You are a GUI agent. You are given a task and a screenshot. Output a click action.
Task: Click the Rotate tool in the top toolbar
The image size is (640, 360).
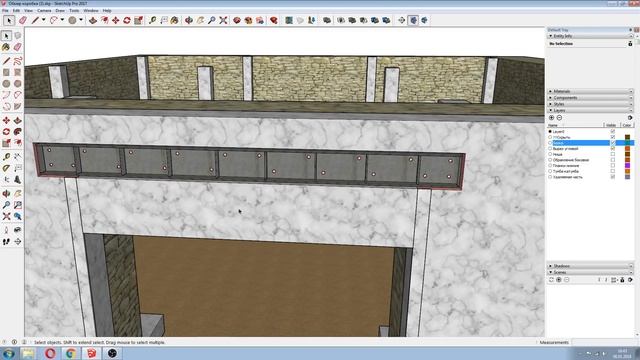[127, 20]
